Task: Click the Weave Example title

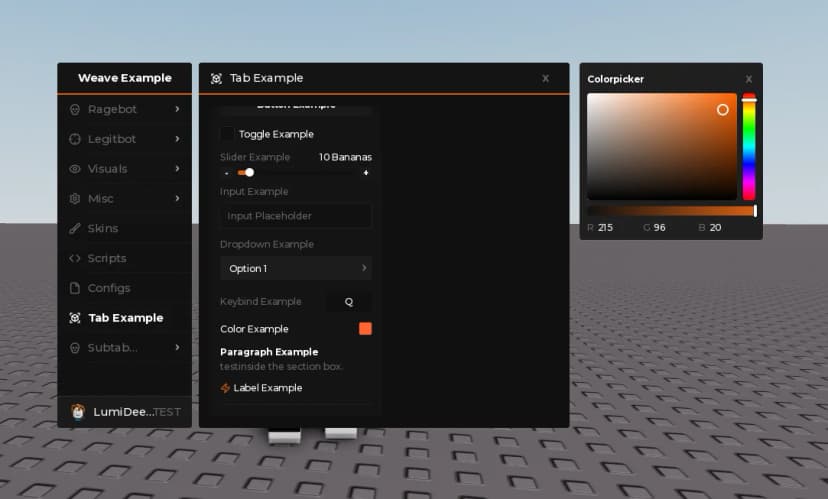Action: 125,78
